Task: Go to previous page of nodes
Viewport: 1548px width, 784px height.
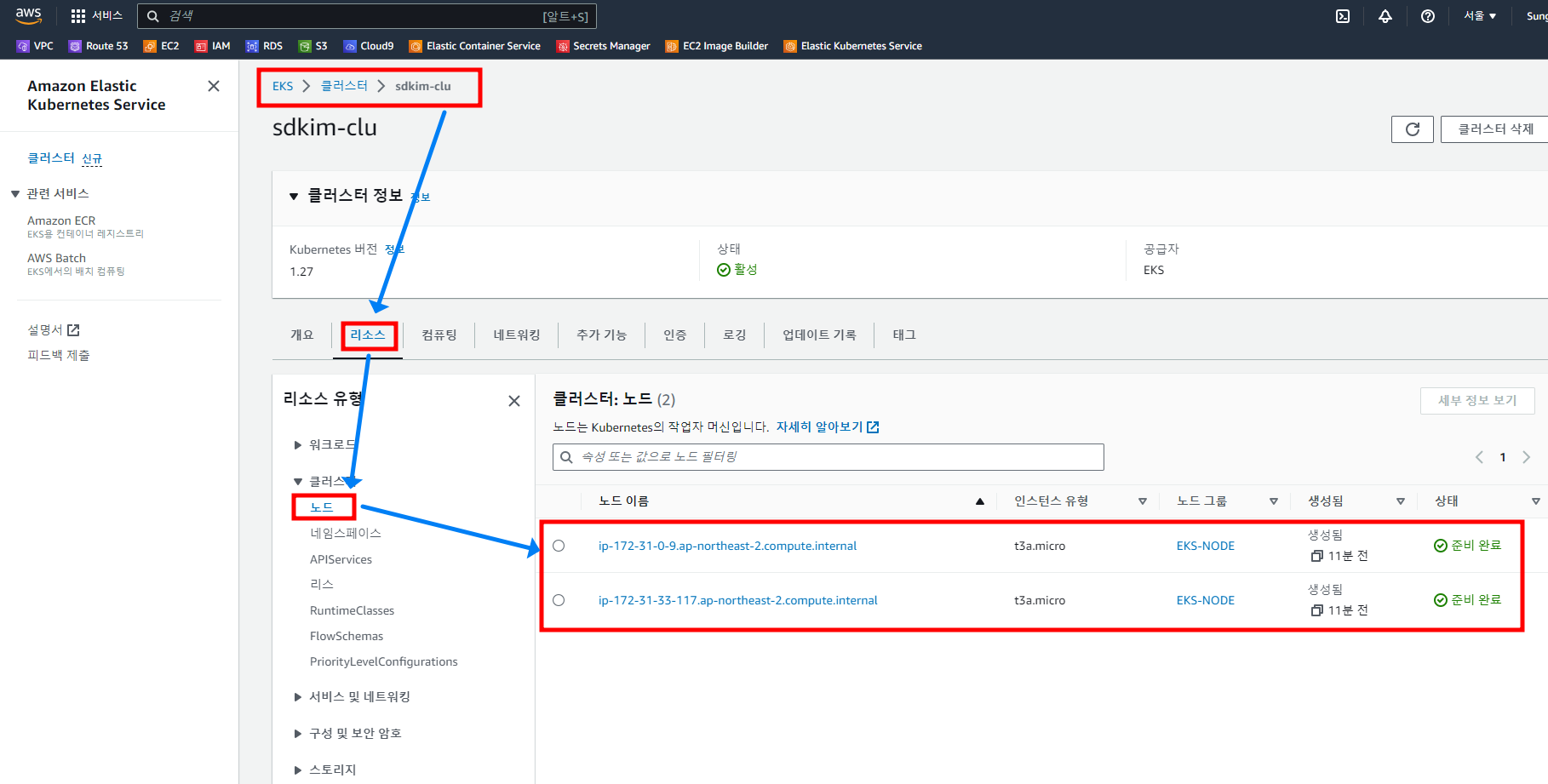Action: tap(1479, 457)
